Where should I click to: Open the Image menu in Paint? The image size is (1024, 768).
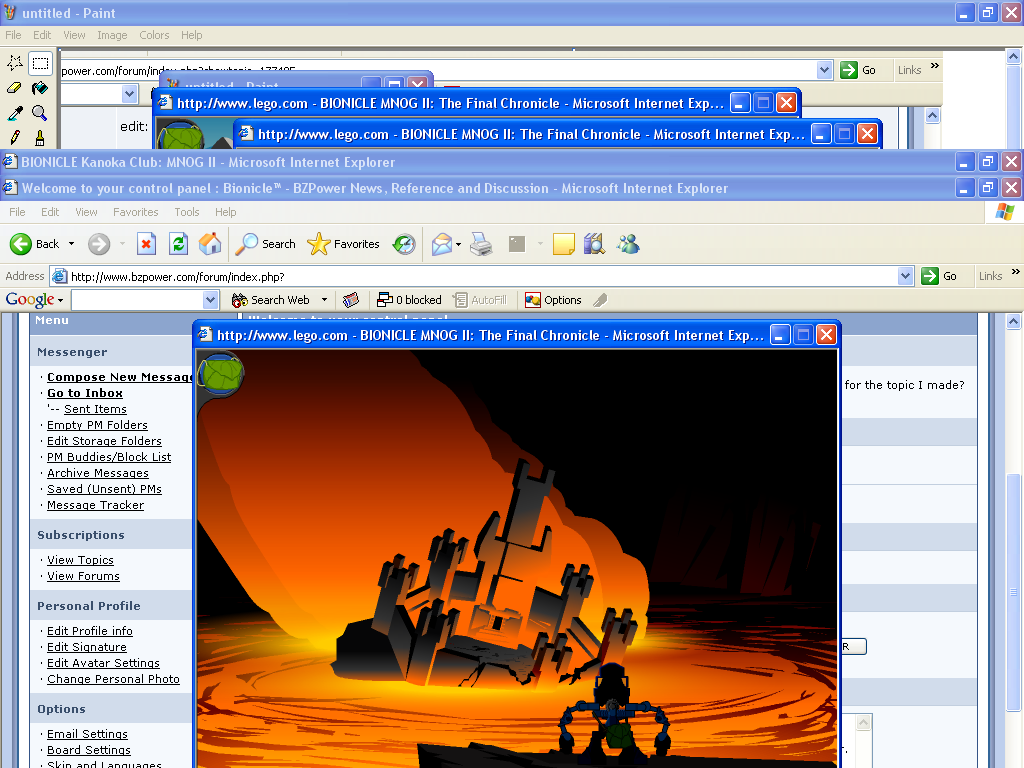click(x=112, y=35)
